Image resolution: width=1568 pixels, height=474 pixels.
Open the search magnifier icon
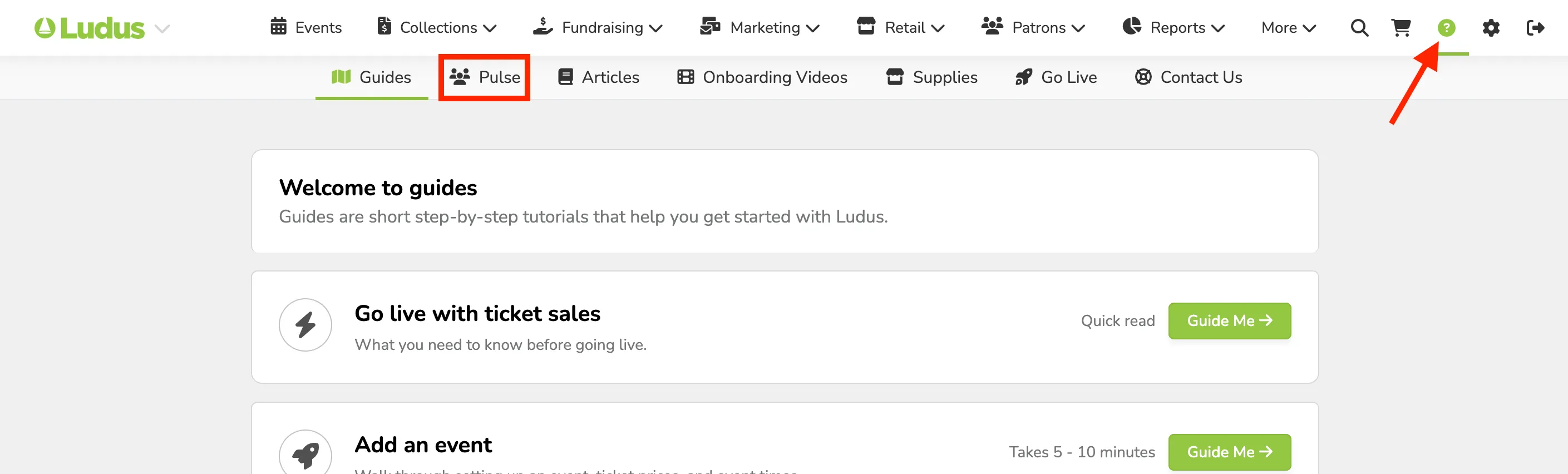(1359, 28)
